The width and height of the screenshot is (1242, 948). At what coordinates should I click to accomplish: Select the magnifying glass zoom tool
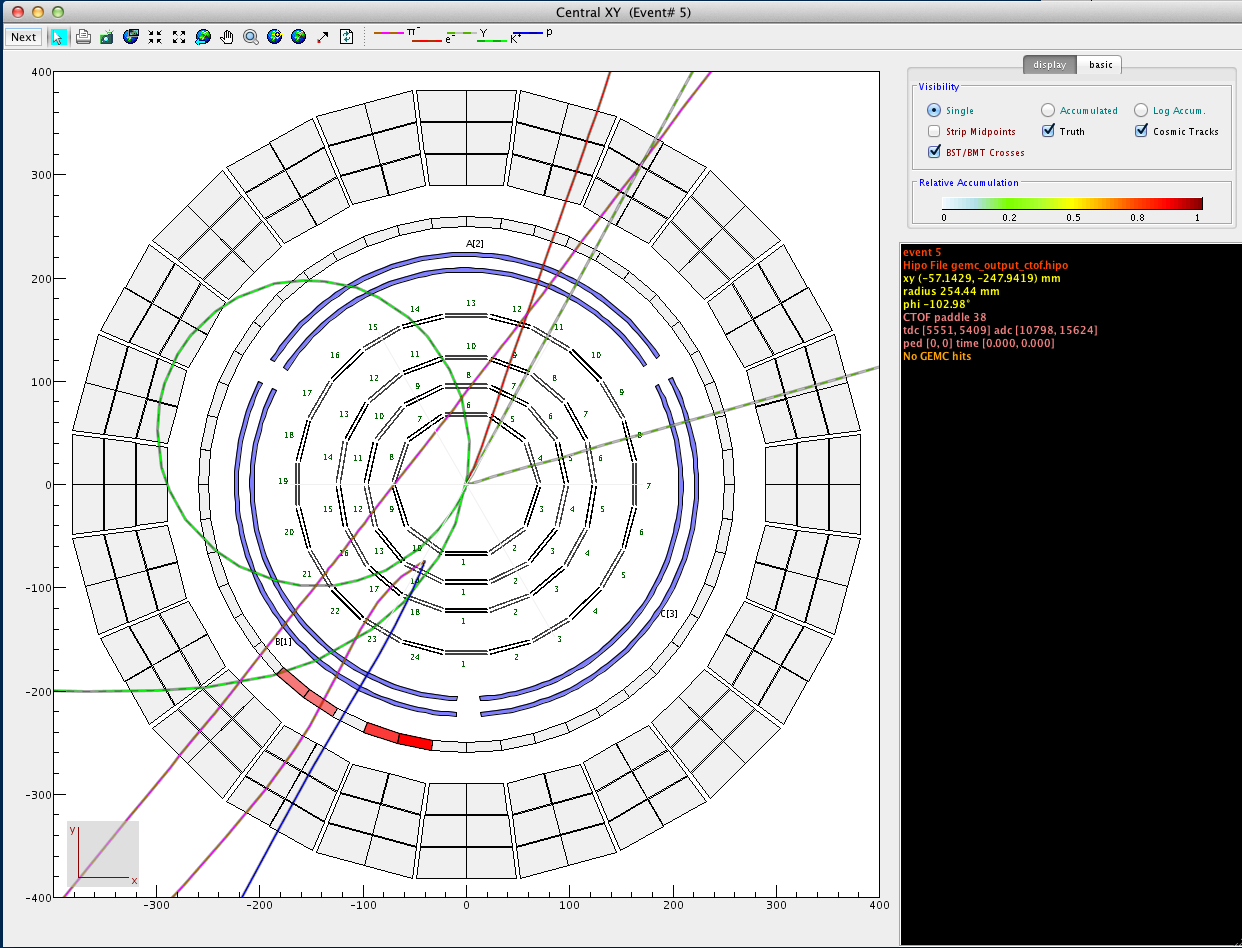(251, 37)
